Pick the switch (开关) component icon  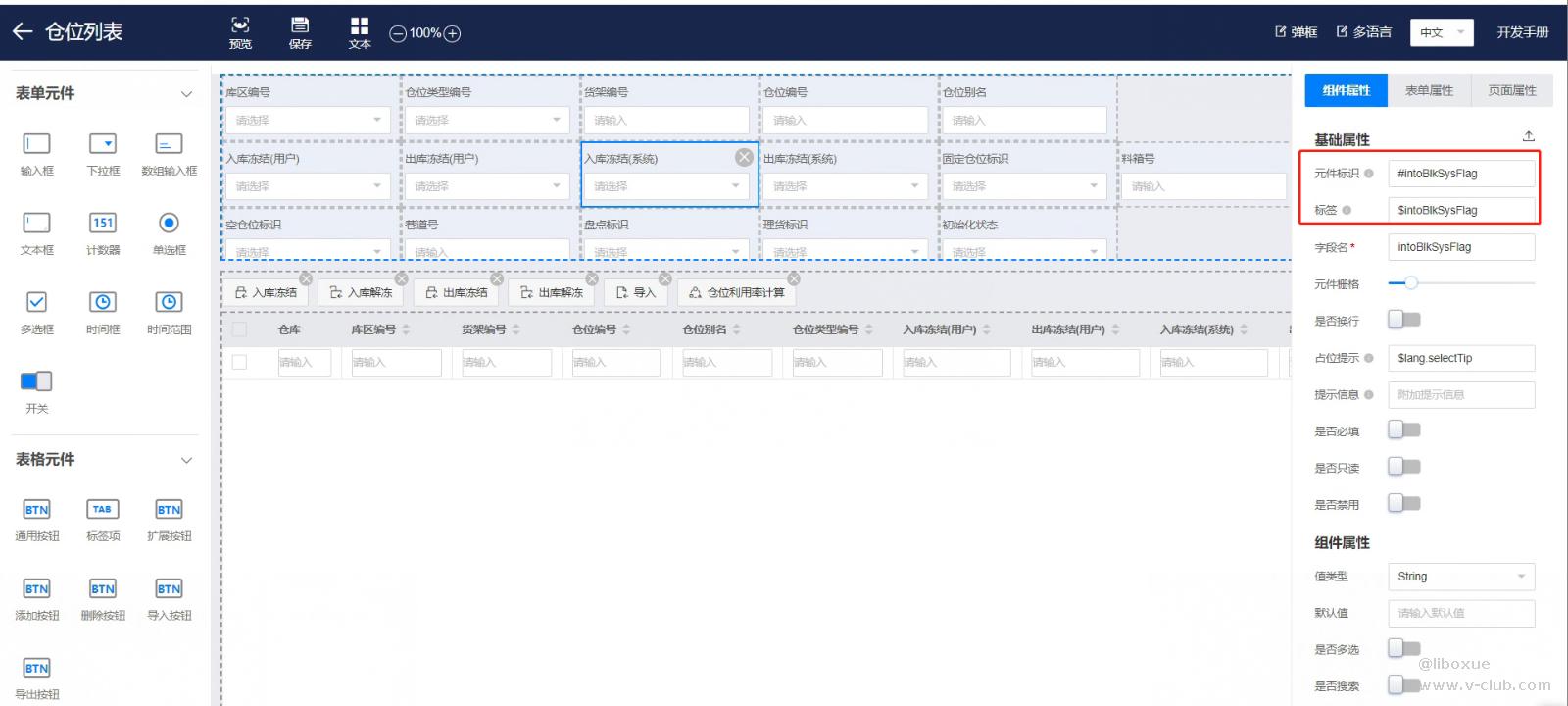[36, 381]
